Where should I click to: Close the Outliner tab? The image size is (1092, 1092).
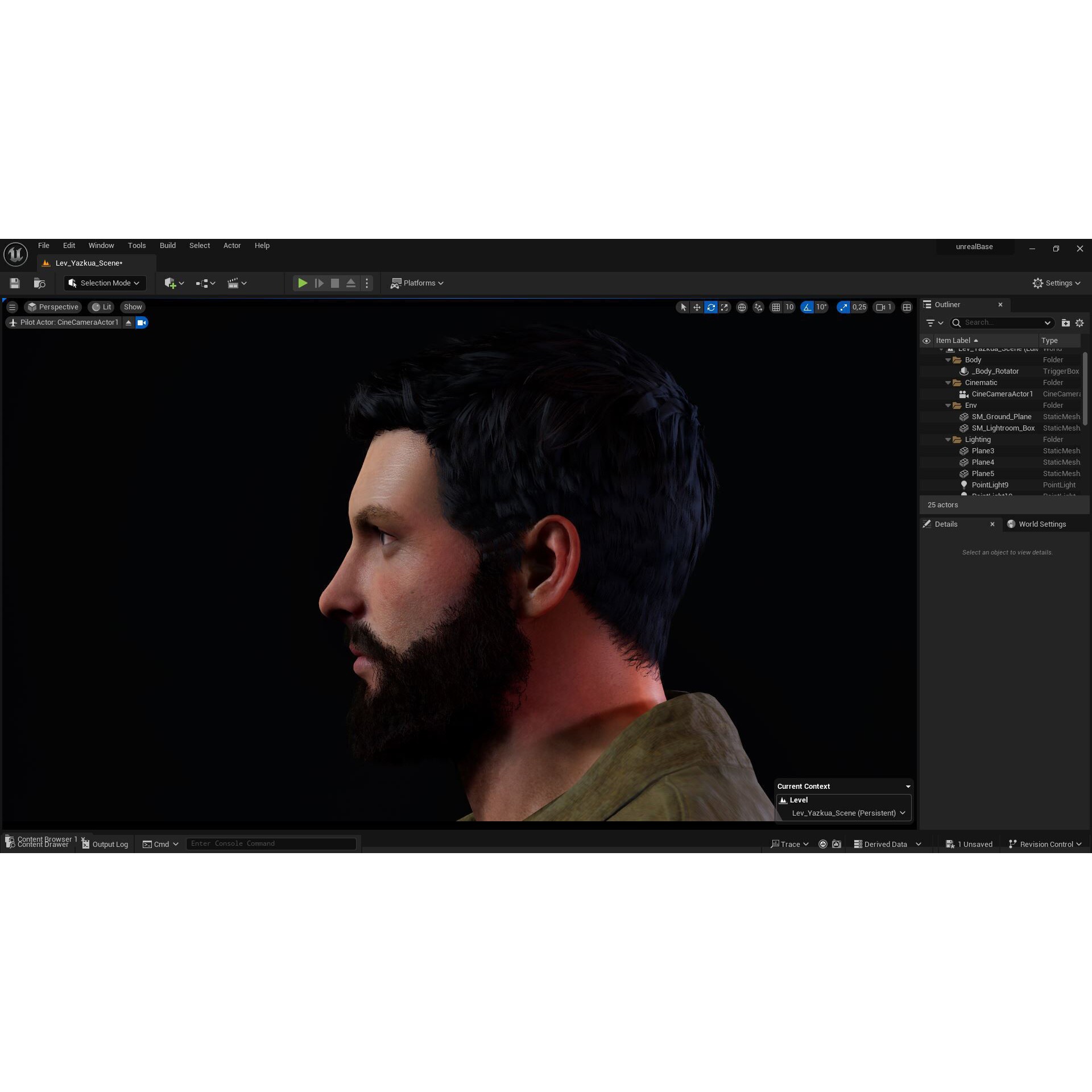1000,305
